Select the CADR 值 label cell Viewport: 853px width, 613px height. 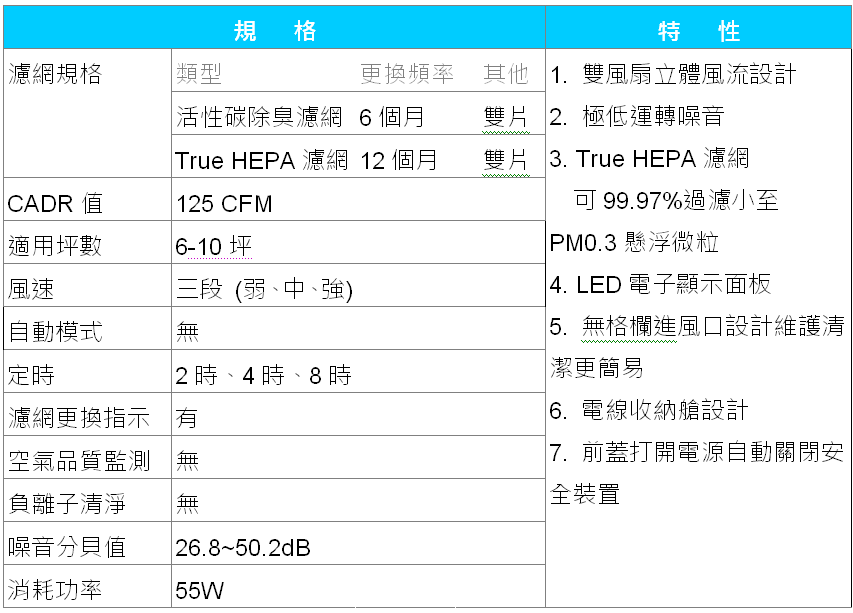(55, 204)
